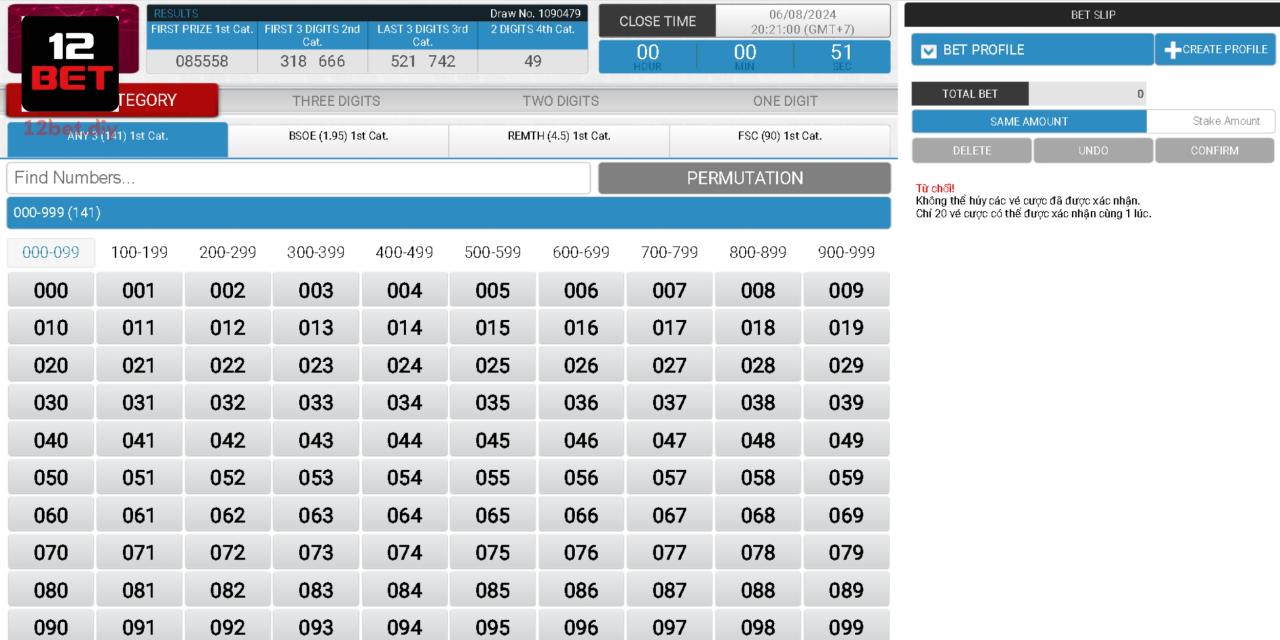Click the UNDO button in bet slip
This screenshot has height=640, width=1280.
tap(1093, 150)
